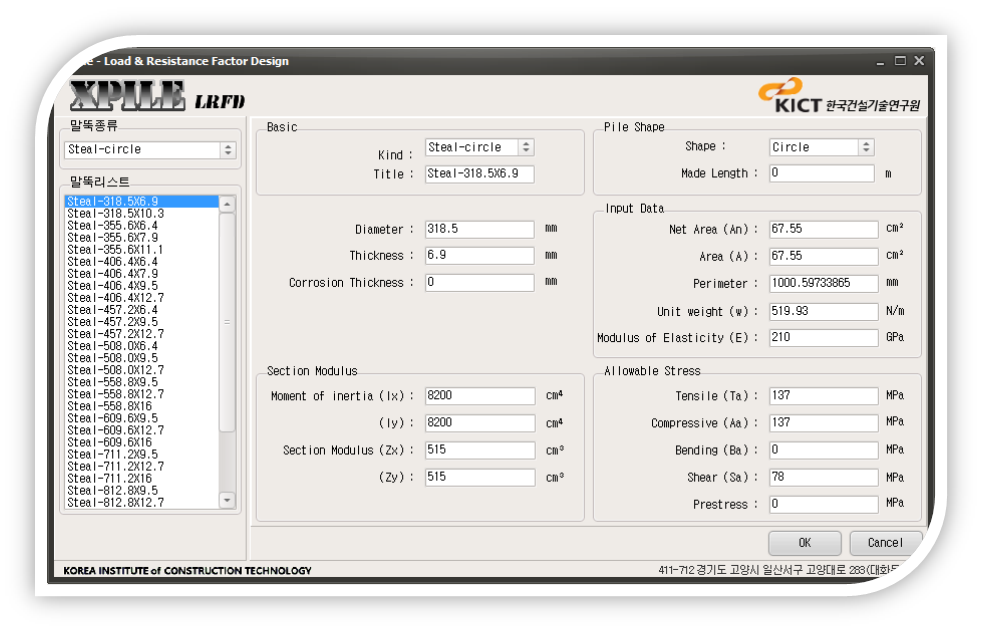The image size is (983, 632).
Task: Select Steal-406.4X9.5 in the list
Action: coord(142,286)
